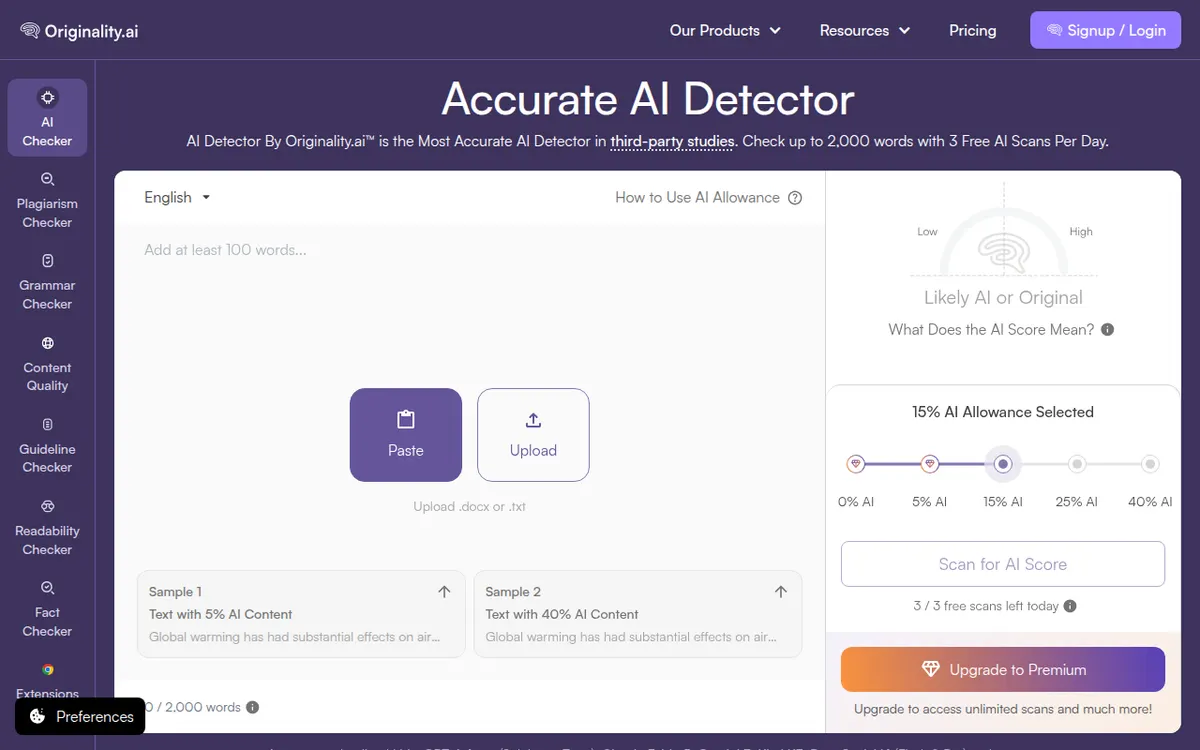
Task: Click the arrow icon on Sample 2 card
Action: 781,592
